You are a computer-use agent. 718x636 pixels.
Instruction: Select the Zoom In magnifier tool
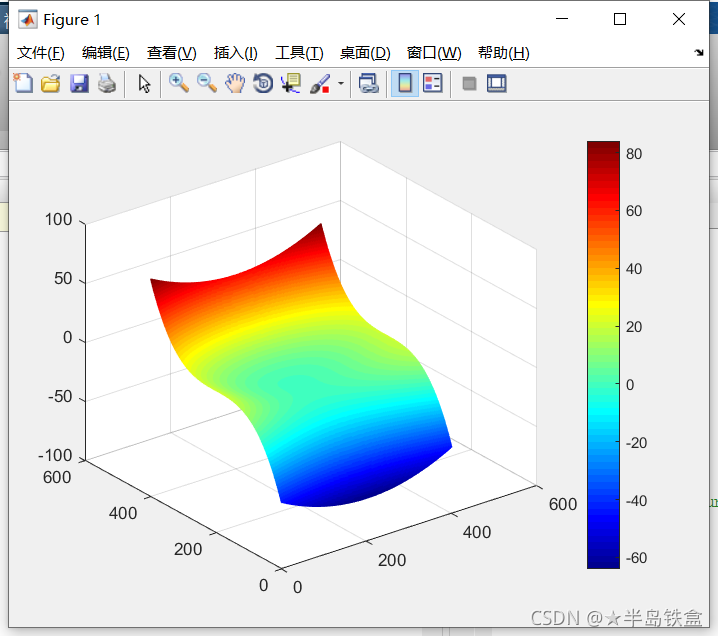point(179,84)
